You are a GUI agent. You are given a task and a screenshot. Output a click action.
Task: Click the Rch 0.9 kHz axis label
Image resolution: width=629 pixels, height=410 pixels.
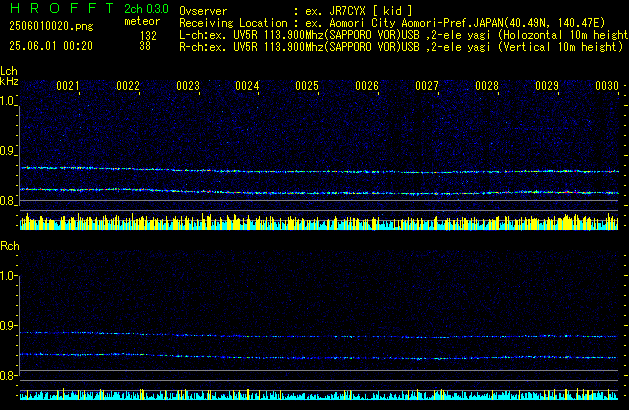coord(7,325)
